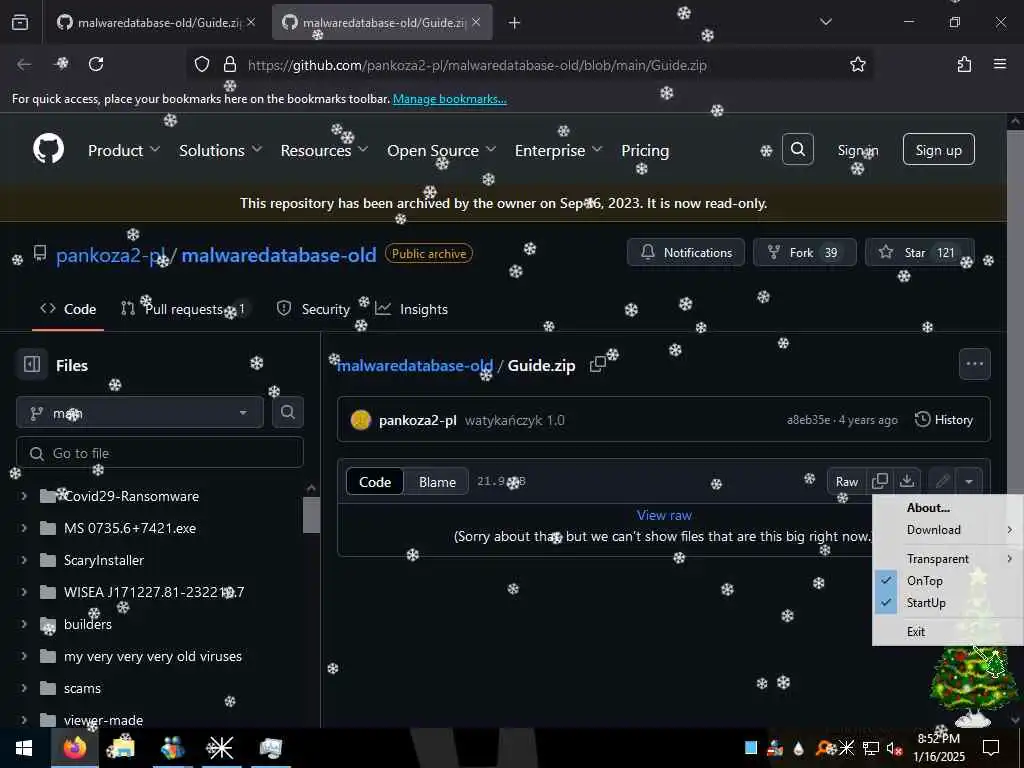Collapse the file tree panel icon
Viewport: 1024px width, 768px height.
pos(32,364)
